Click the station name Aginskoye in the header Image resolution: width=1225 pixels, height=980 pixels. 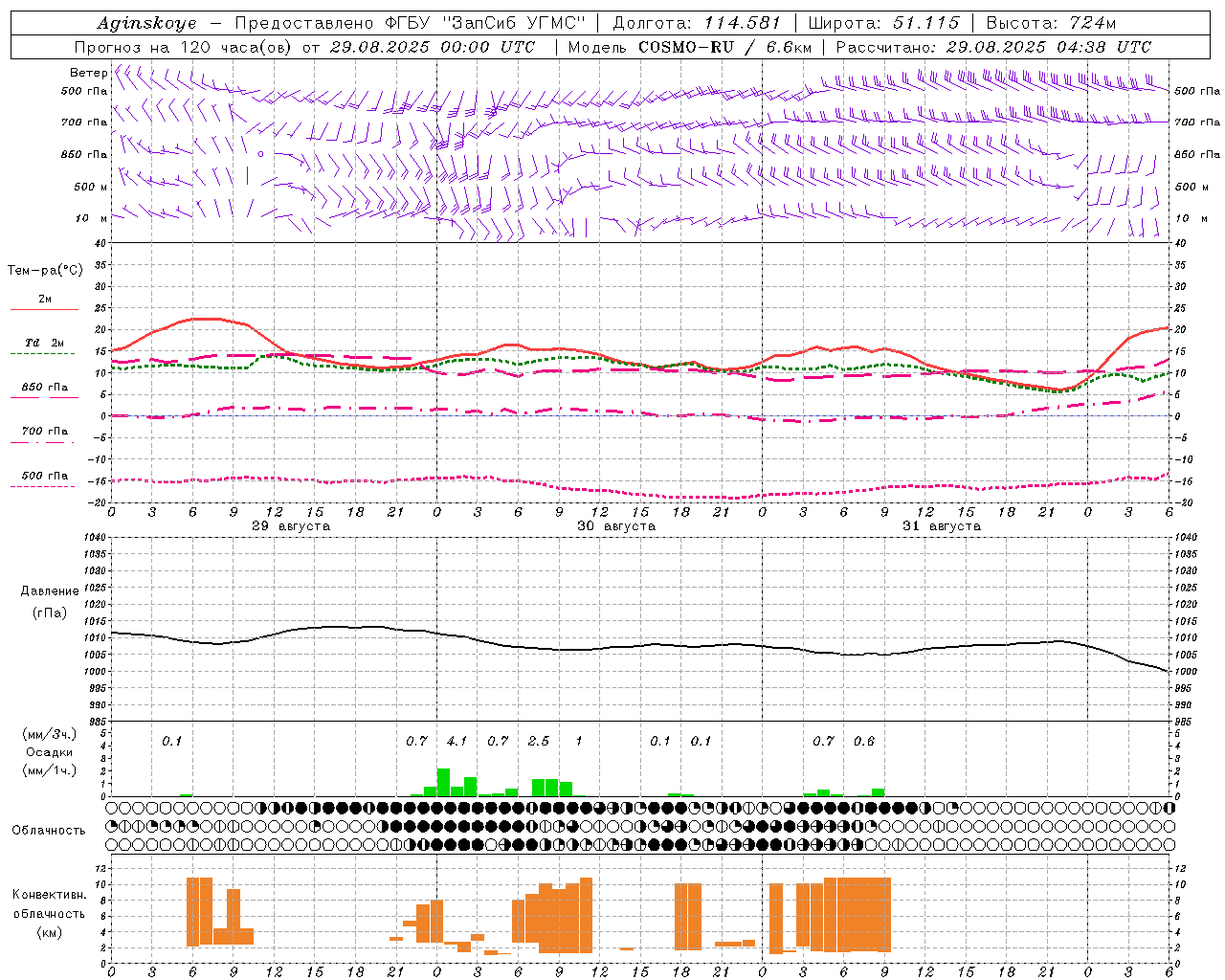tap(146, 23)
